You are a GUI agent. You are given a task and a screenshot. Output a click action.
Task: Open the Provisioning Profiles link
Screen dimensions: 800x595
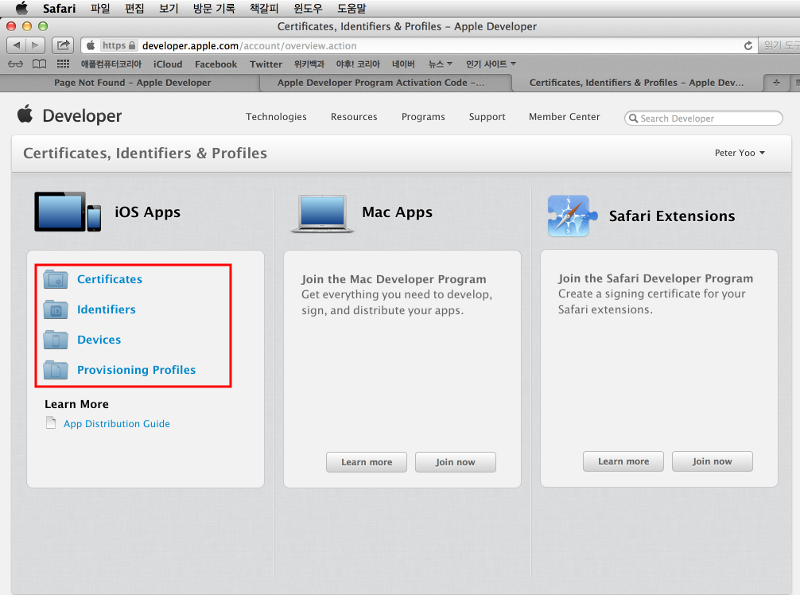(136, 369)
